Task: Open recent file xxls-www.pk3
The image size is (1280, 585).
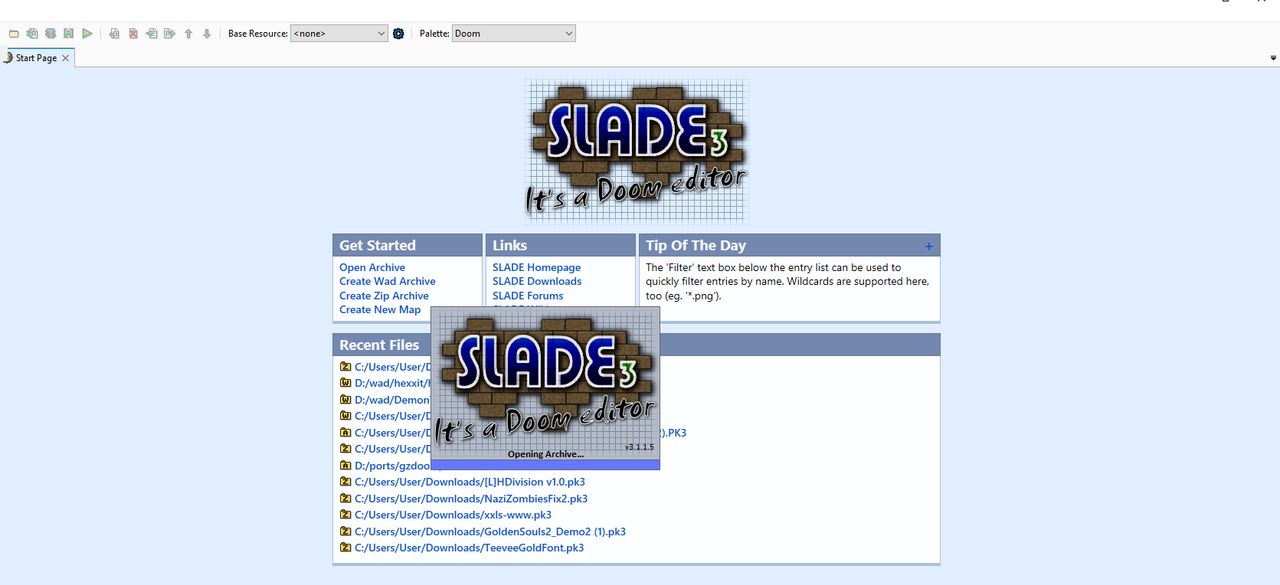Action: click(x=453, y=515)
